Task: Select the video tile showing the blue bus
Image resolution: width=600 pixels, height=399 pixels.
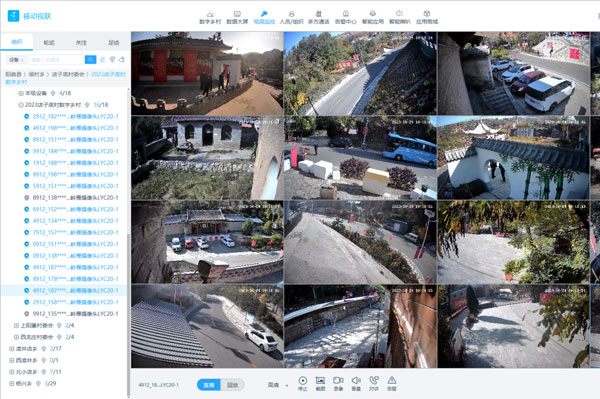Action: pos(360,158)
